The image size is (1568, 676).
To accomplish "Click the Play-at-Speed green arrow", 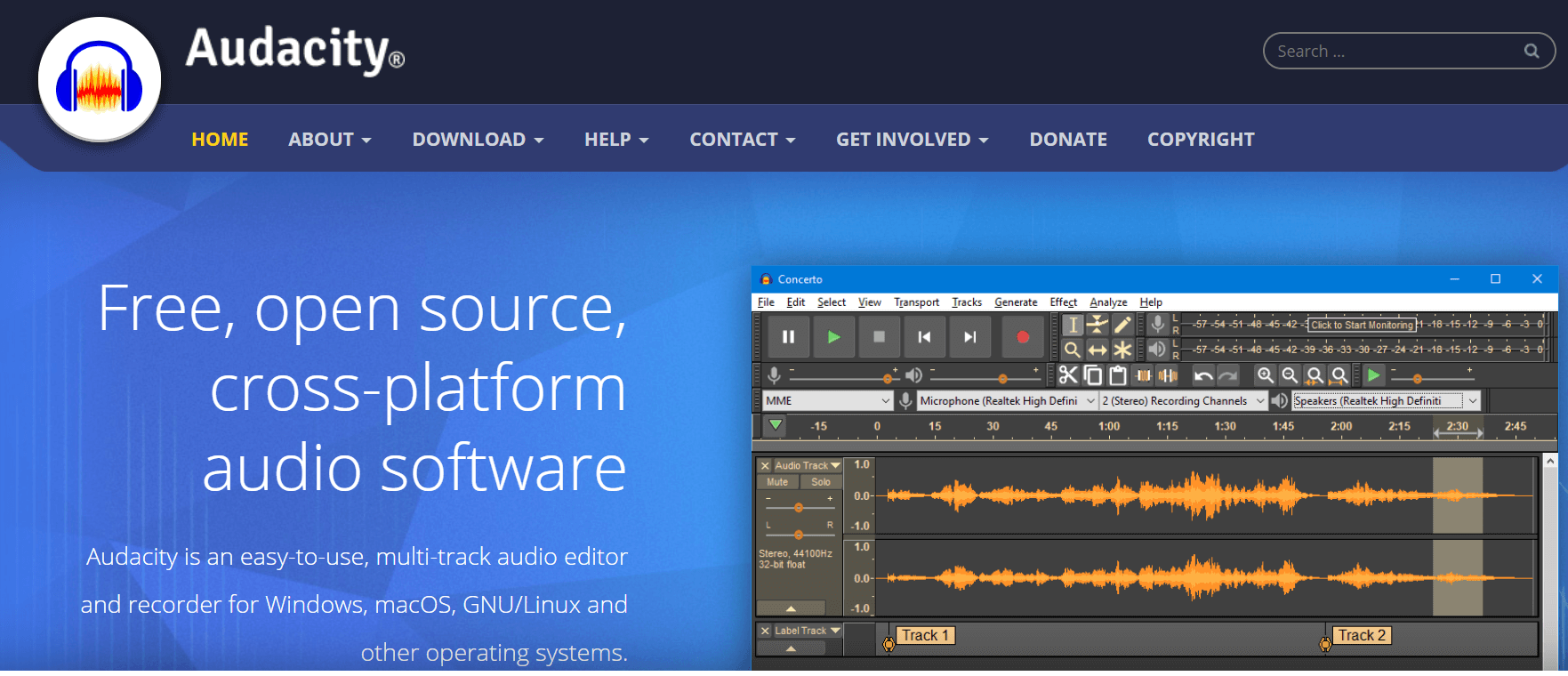I will click(1373, 375).
